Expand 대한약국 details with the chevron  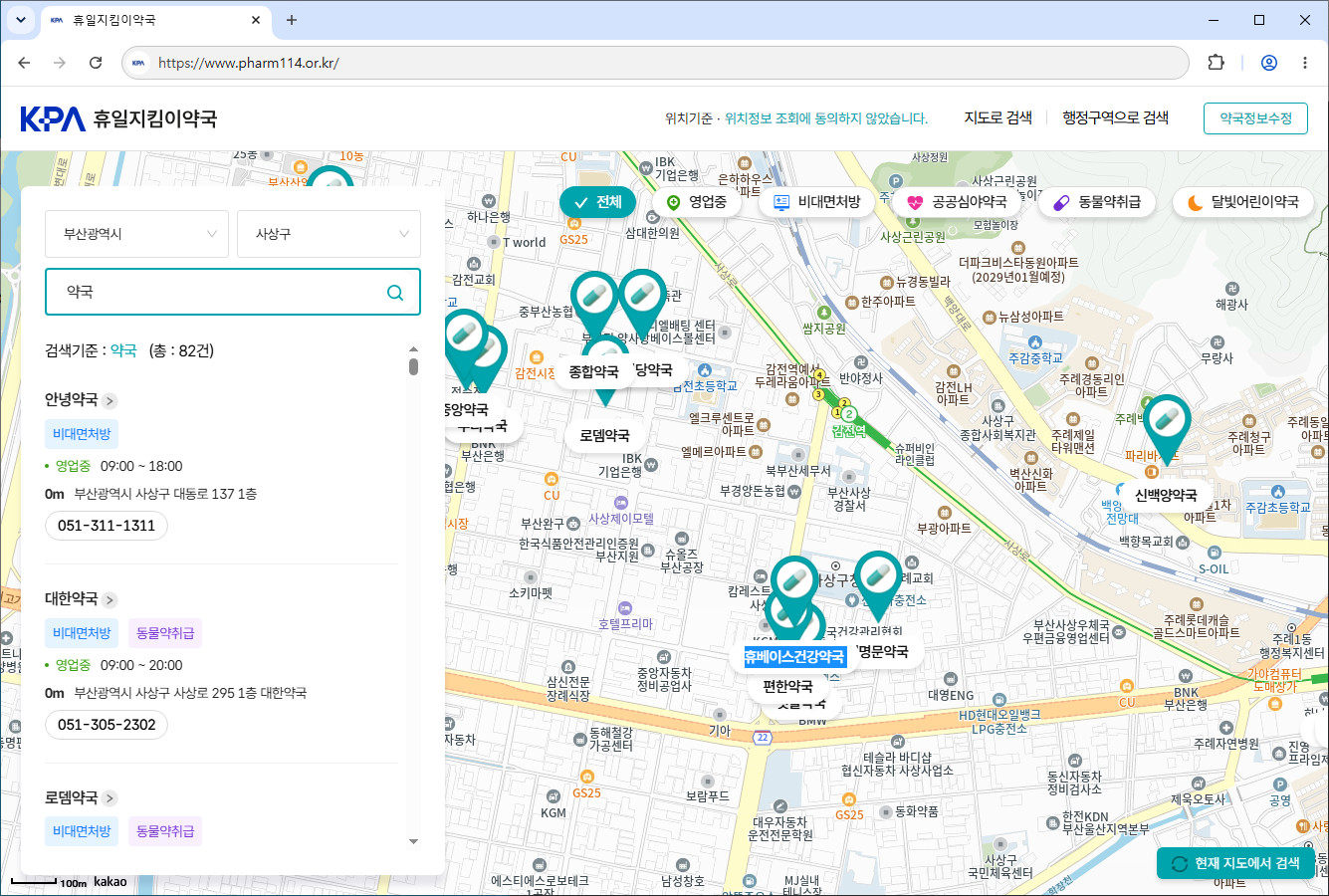point(110,600)
